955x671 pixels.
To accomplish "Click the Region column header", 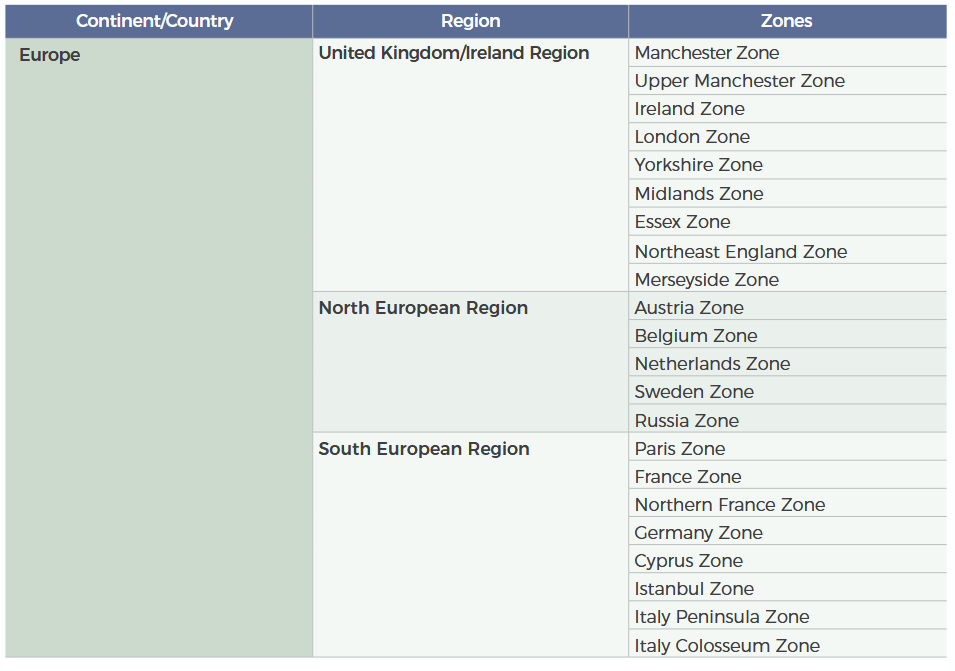I will tap(470, 21).
